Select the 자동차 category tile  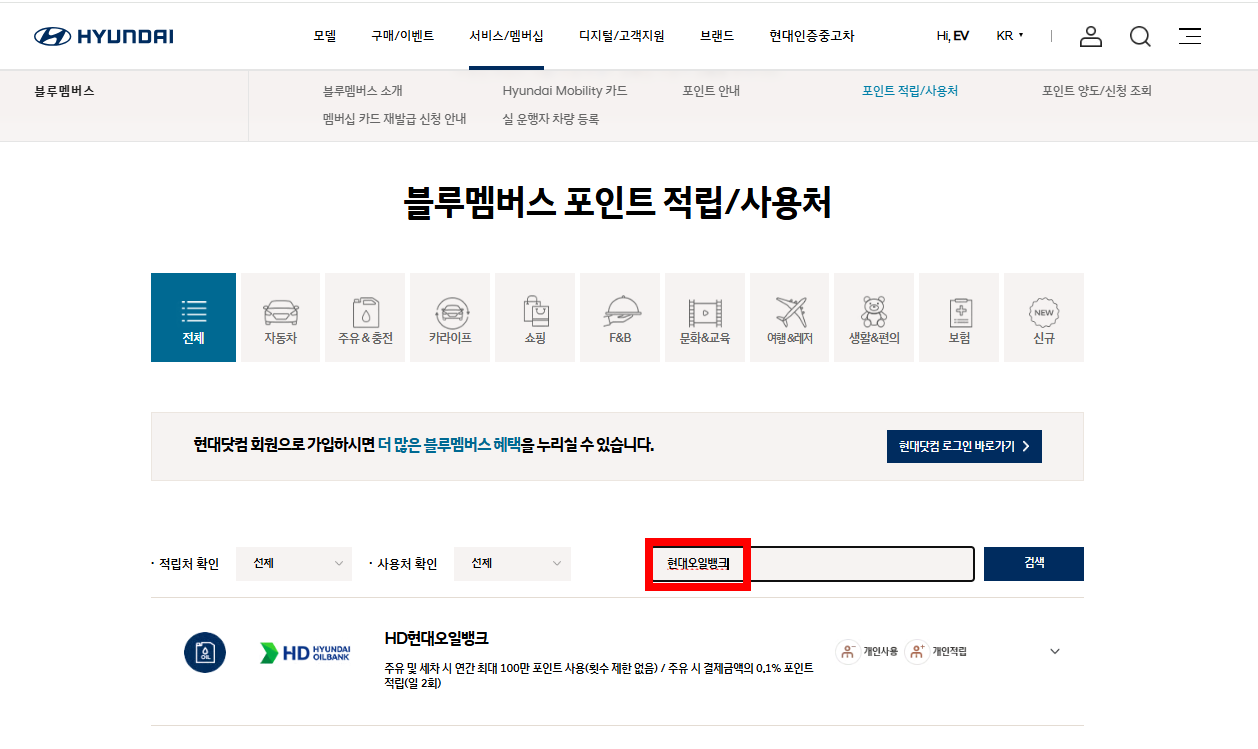click(280, 317)
